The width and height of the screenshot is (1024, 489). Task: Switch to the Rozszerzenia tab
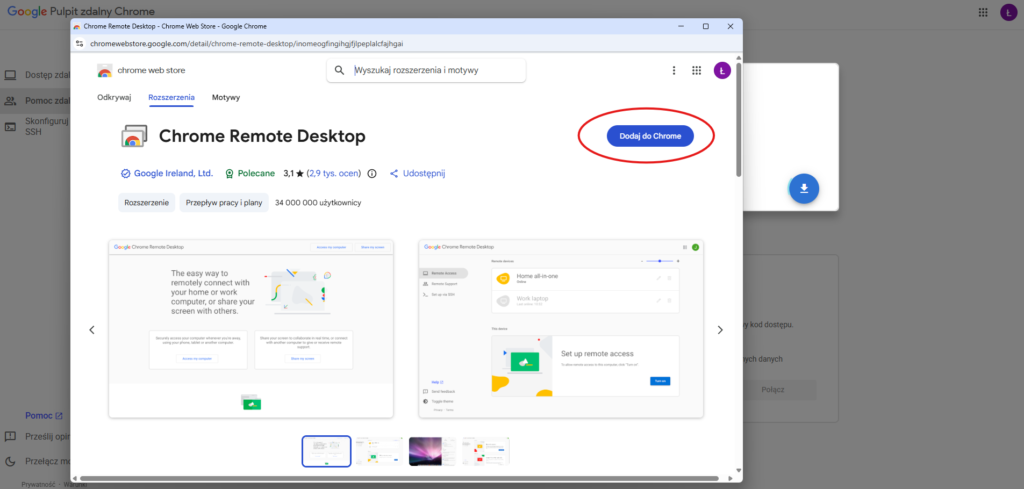coord(171,97)
